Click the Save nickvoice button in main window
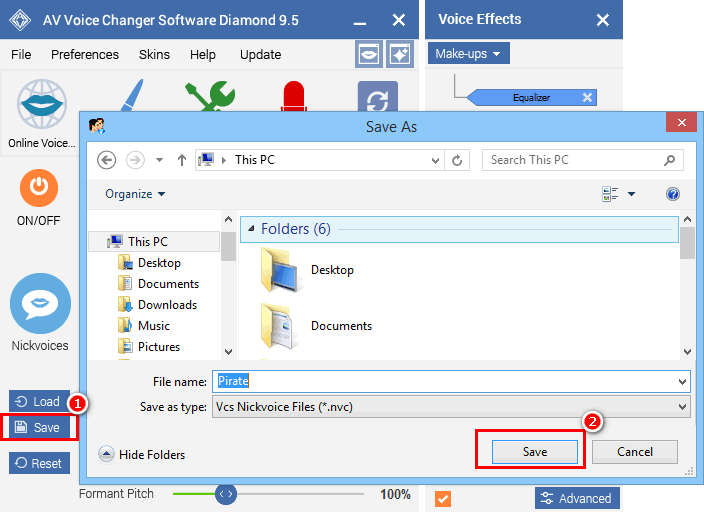Image resolution: width=704 pixels, height=512 pixels. click(x=39, y=427)
